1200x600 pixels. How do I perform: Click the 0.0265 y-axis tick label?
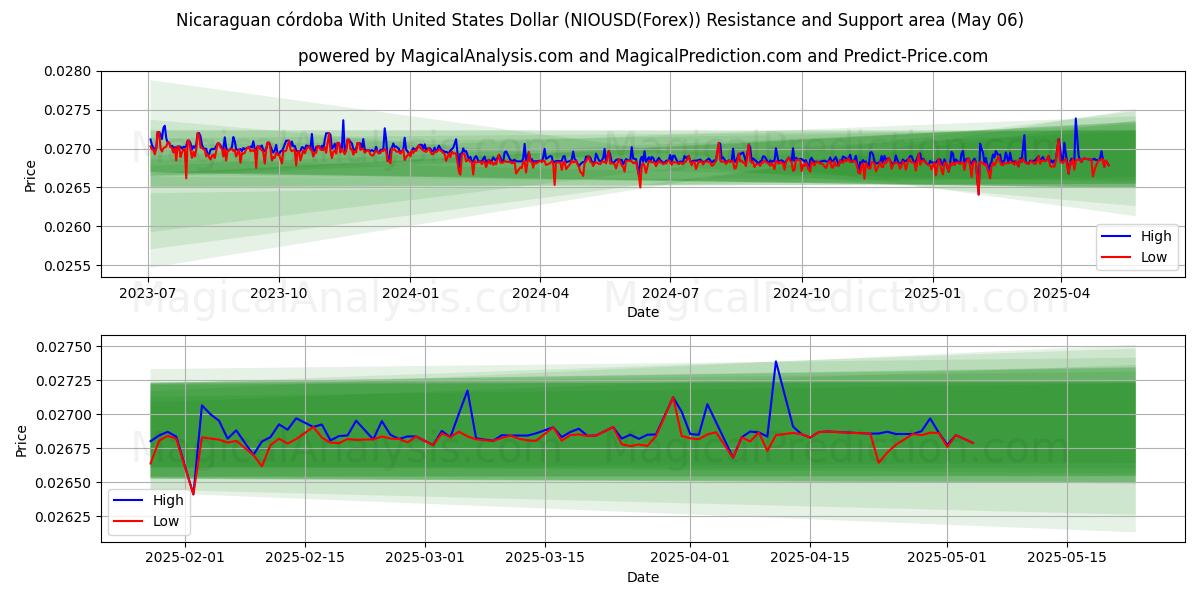(69, 188)
